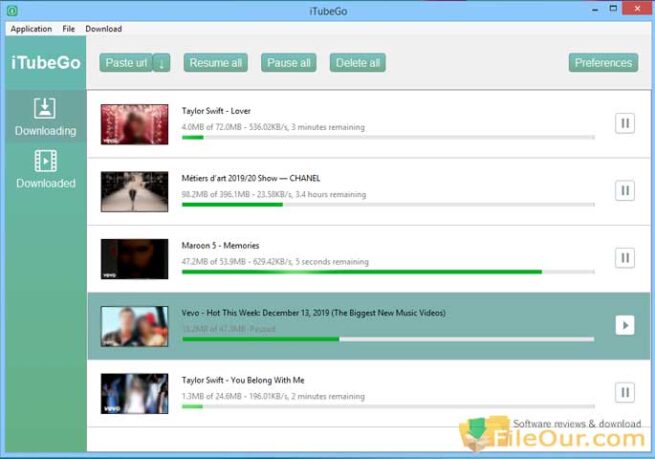Pause the Taylor Swift - Lover download
Image resolution: width=655 pixels, height=459 pixels.
[x=625, y=123]
